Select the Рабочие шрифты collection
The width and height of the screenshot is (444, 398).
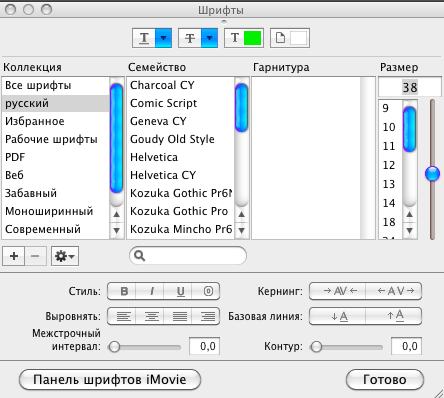[56, 139]
